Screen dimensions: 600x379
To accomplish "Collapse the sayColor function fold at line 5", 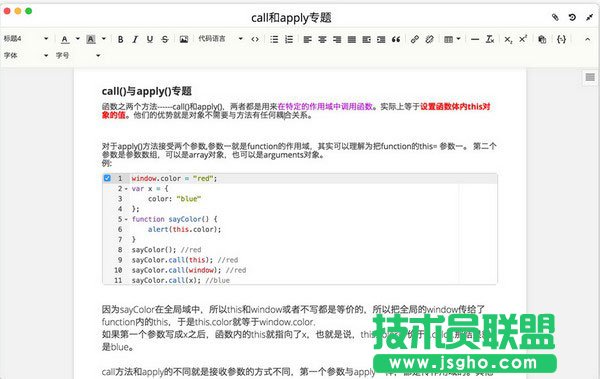I will coord(126,219).
